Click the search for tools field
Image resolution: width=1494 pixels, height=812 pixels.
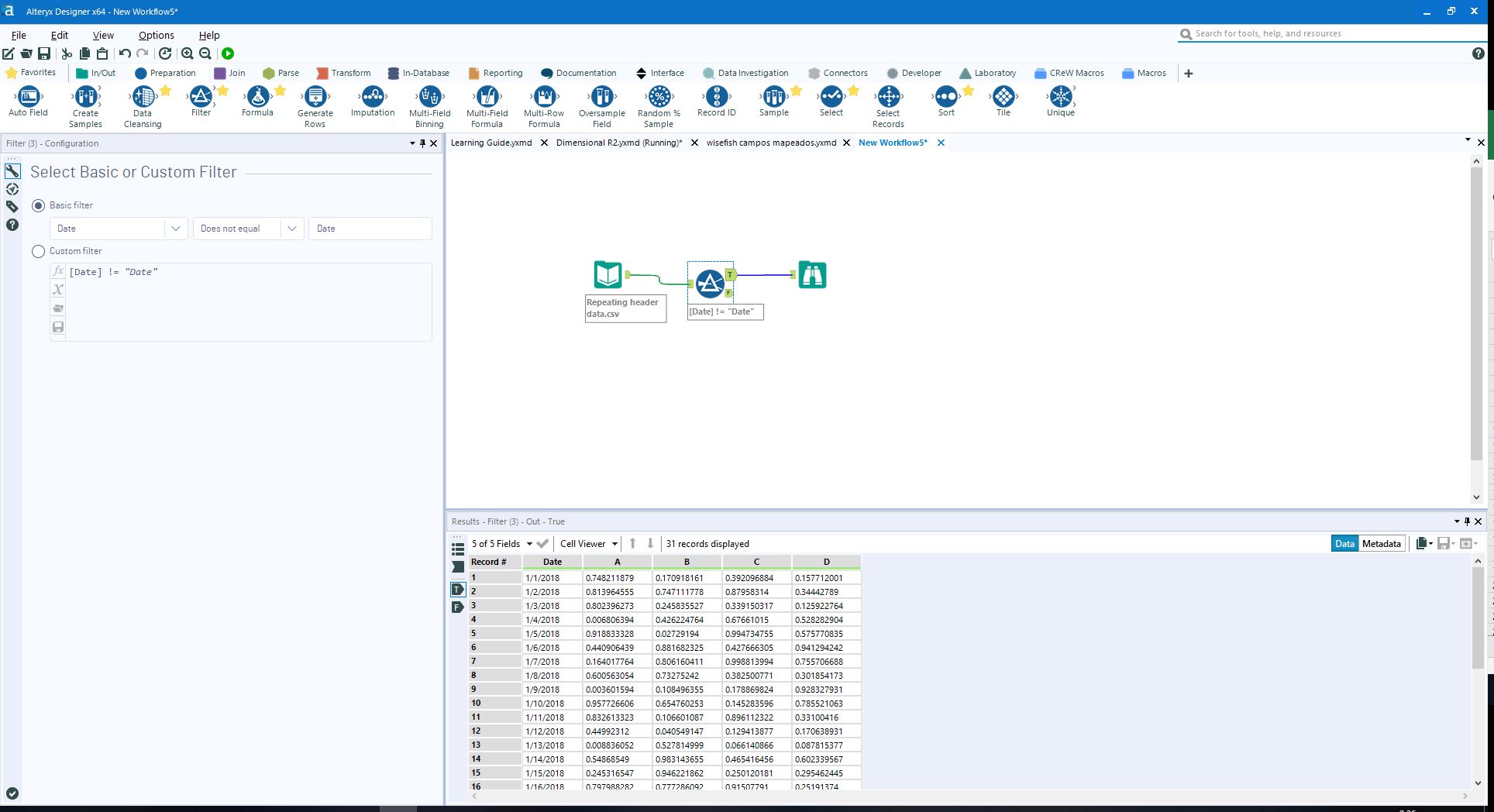pyautogui.click(x=1317, y=33)
